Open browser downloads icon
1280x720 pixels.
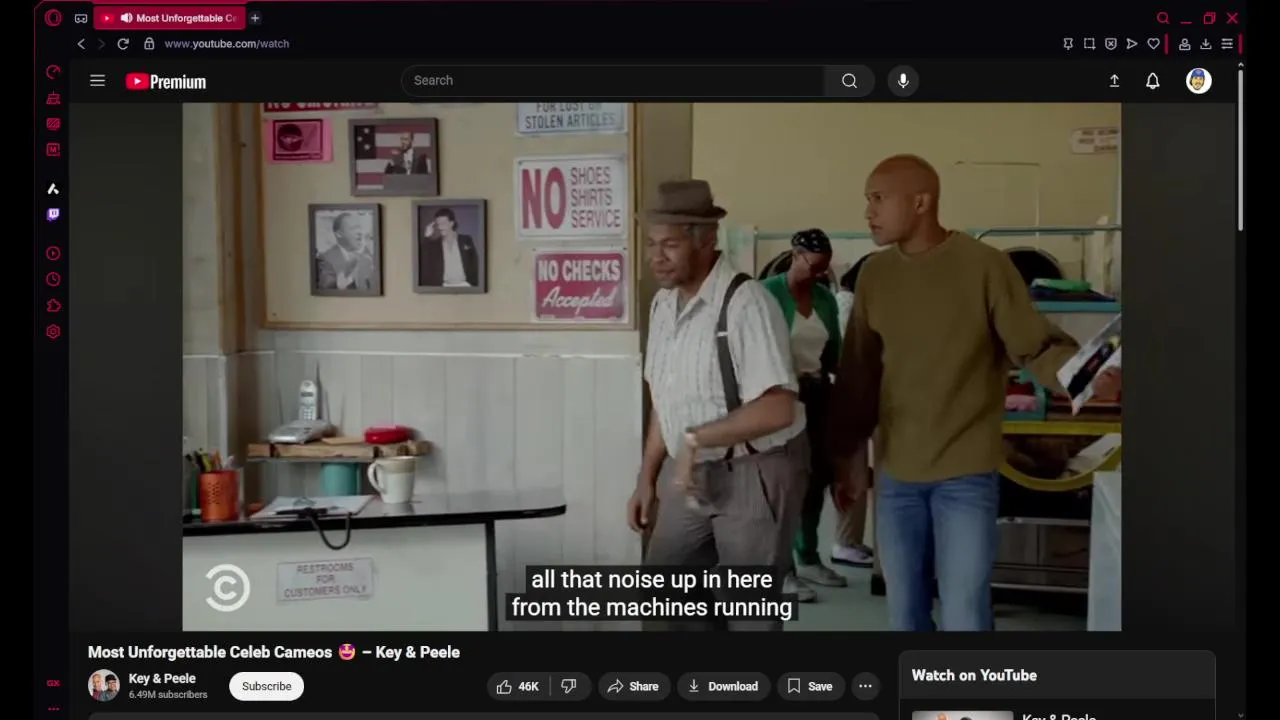1206,44
